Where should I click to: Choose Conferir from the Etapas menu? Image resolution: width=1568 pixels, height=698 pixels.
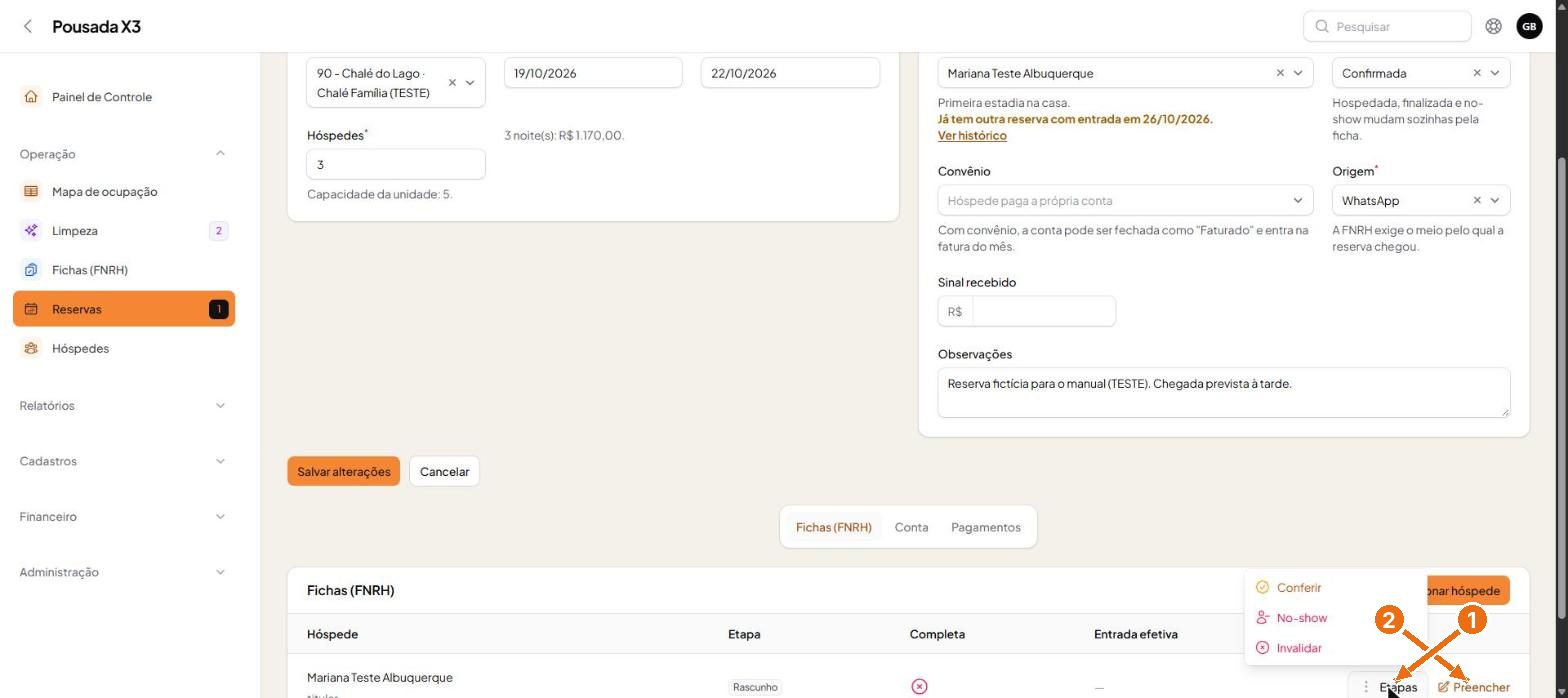(x=1335, y=588)
